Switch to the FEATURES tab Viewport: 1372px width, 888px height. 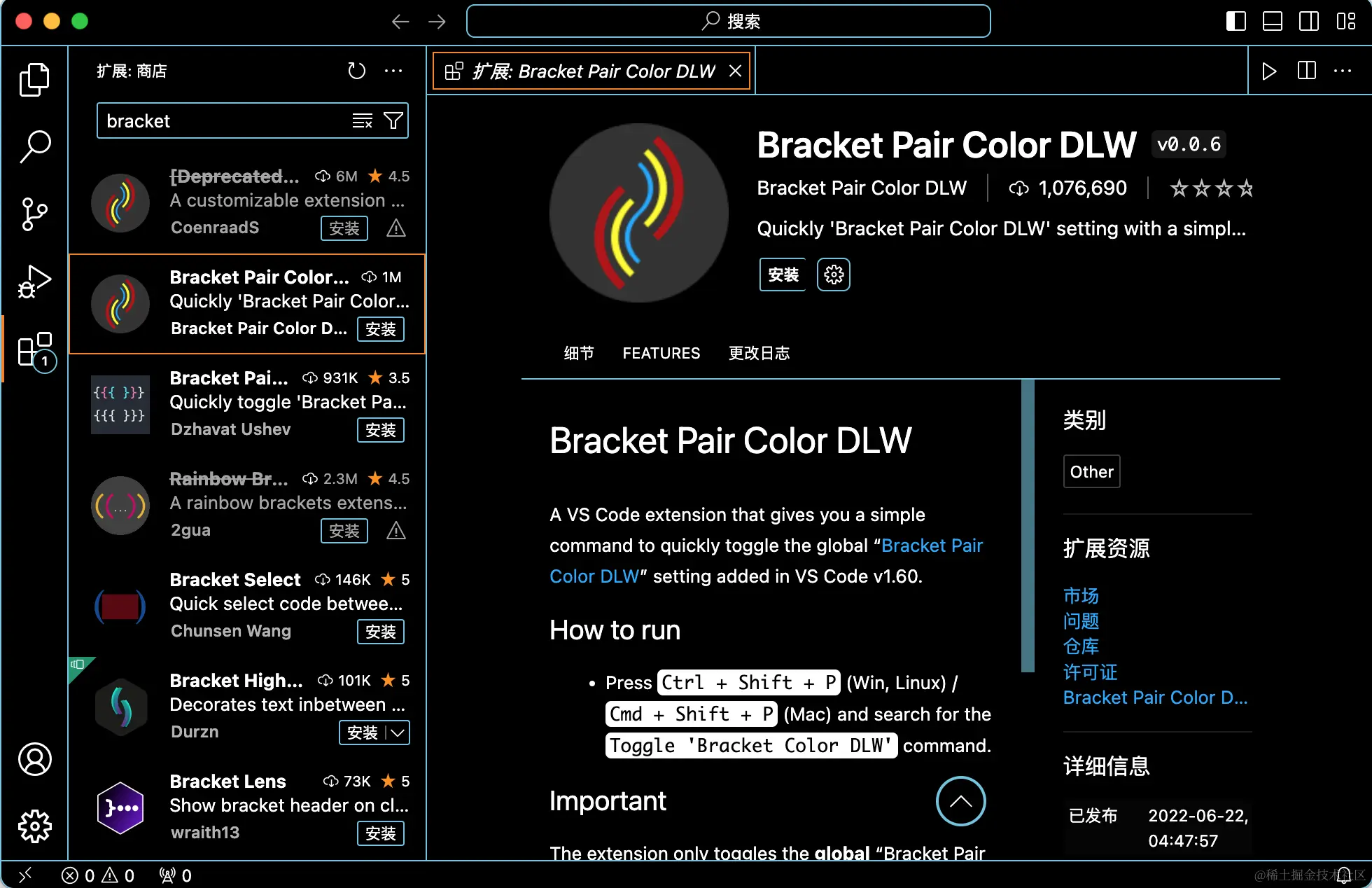coord(661,353)
